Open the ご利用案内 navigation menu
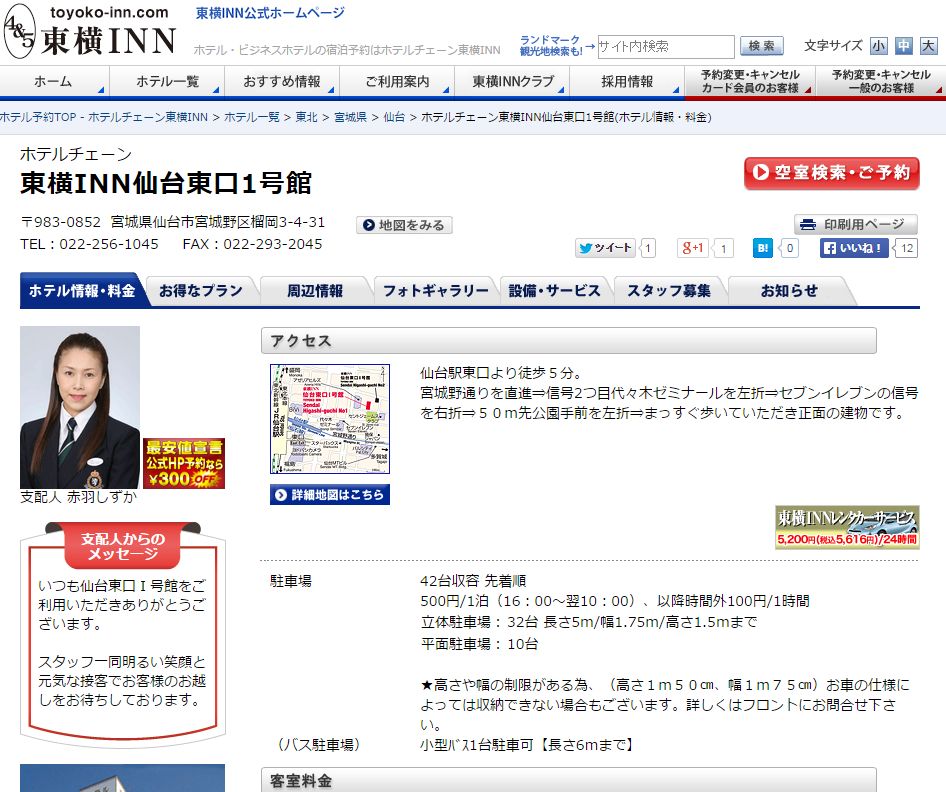This screenshot has height=792, width=946. coord(397,81)
